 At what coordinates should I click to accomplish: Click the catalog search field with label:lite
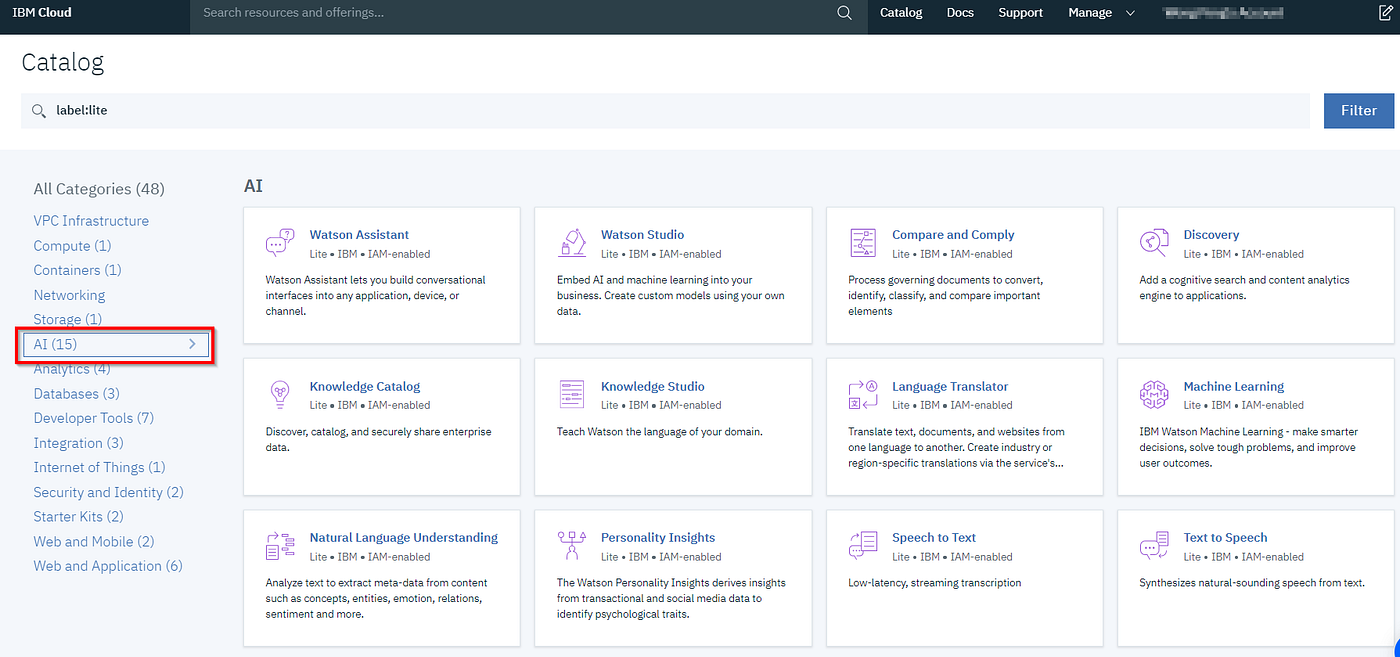(665, 111)
